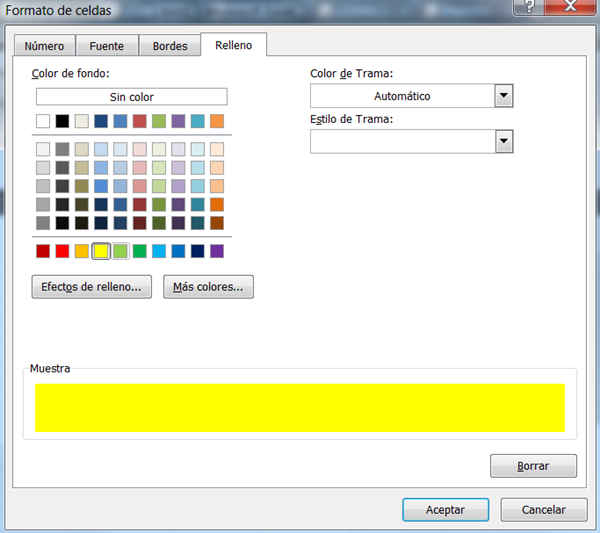
Task: Open the Color de Trama dropdown
Action: click(x=504, y=96)
